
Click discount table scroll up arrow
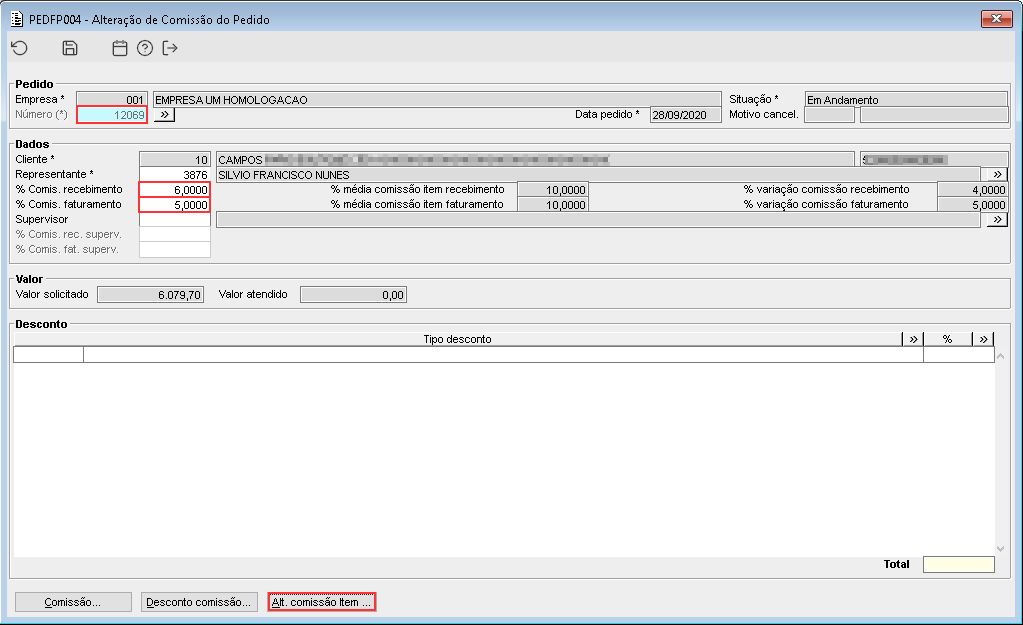(1000, 356)
